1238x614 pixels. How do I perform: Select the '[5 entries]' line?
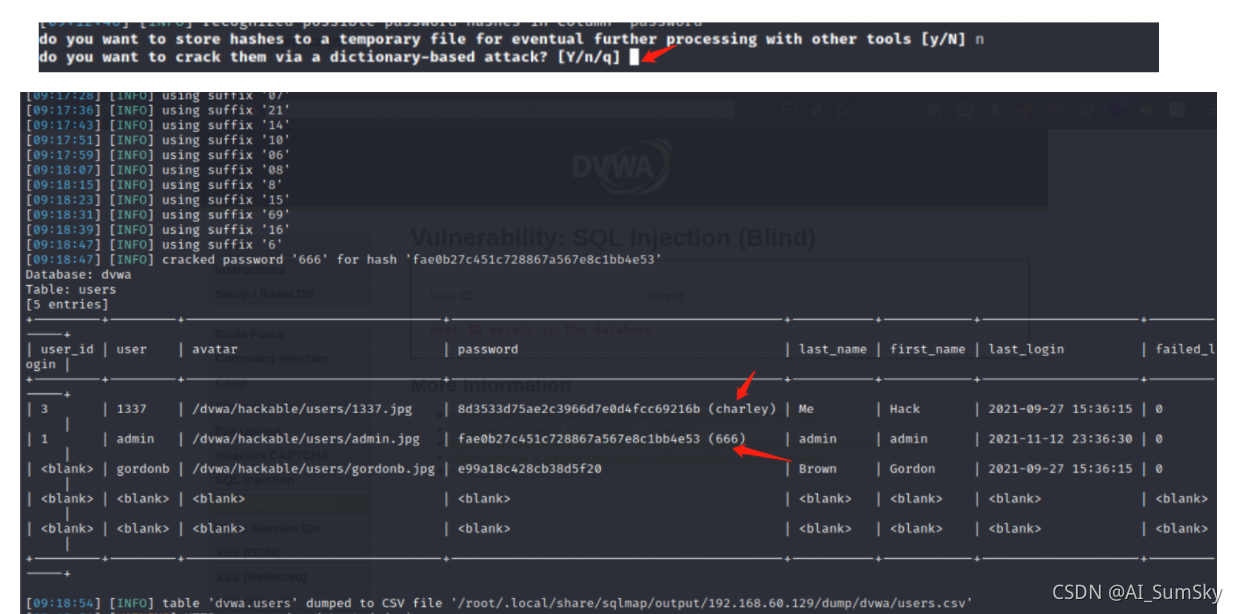pos(67,305)
